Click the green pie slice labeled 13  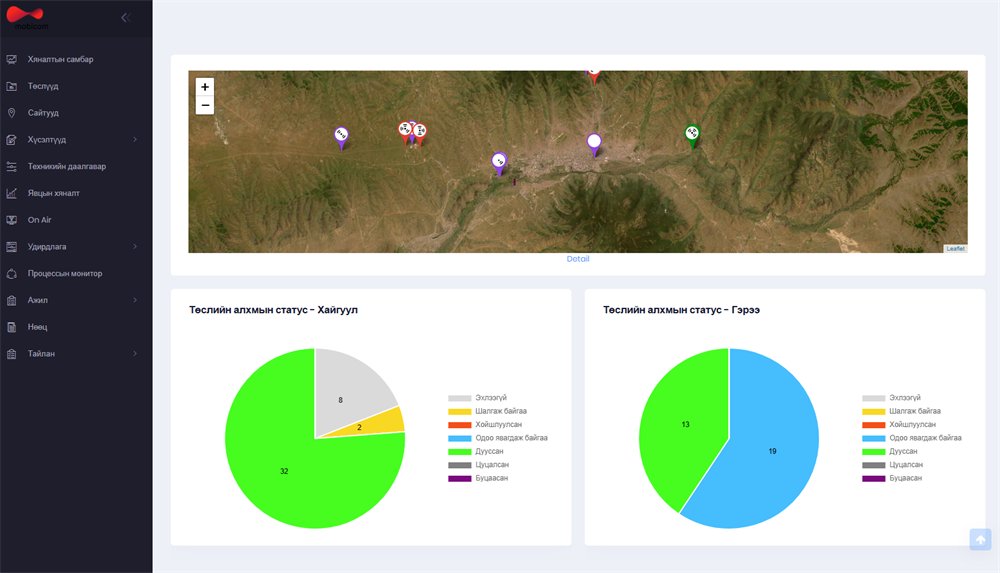coord(685,424)
